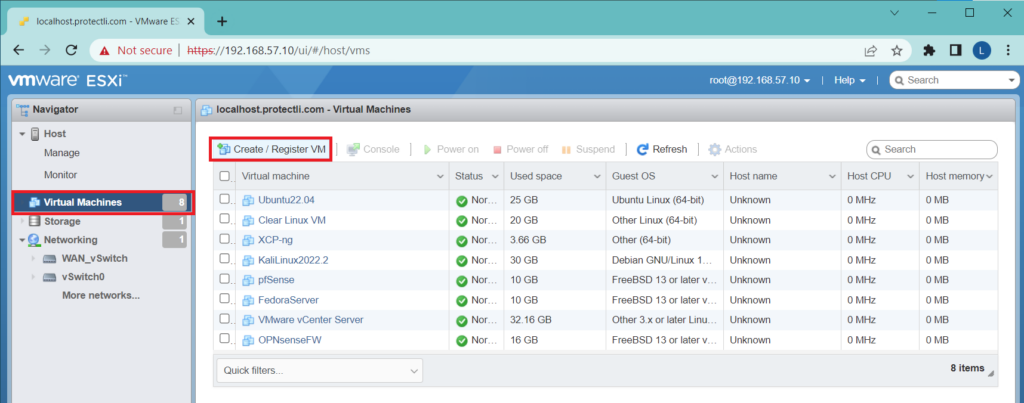This screenshot has width=1024, height=403.
Task: Open the KaliLinux2022.2 link
Action: click(293, 260)
